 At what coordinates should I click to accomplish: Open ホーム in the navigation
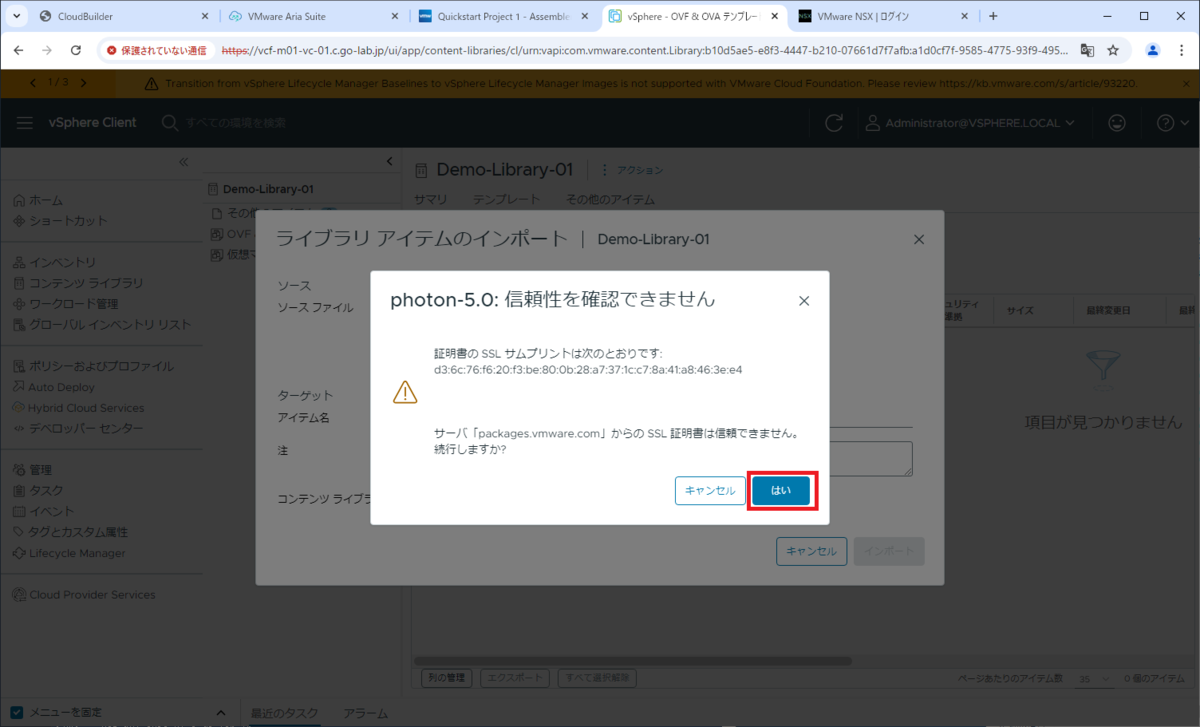tap(46, 200)
